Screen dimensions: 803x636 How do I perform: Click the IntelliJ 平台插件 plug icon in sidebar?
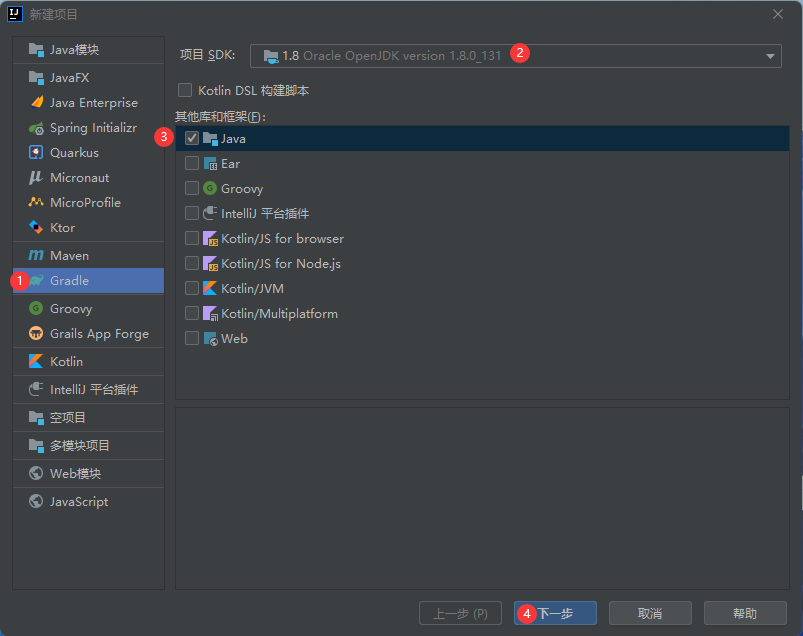36,389
